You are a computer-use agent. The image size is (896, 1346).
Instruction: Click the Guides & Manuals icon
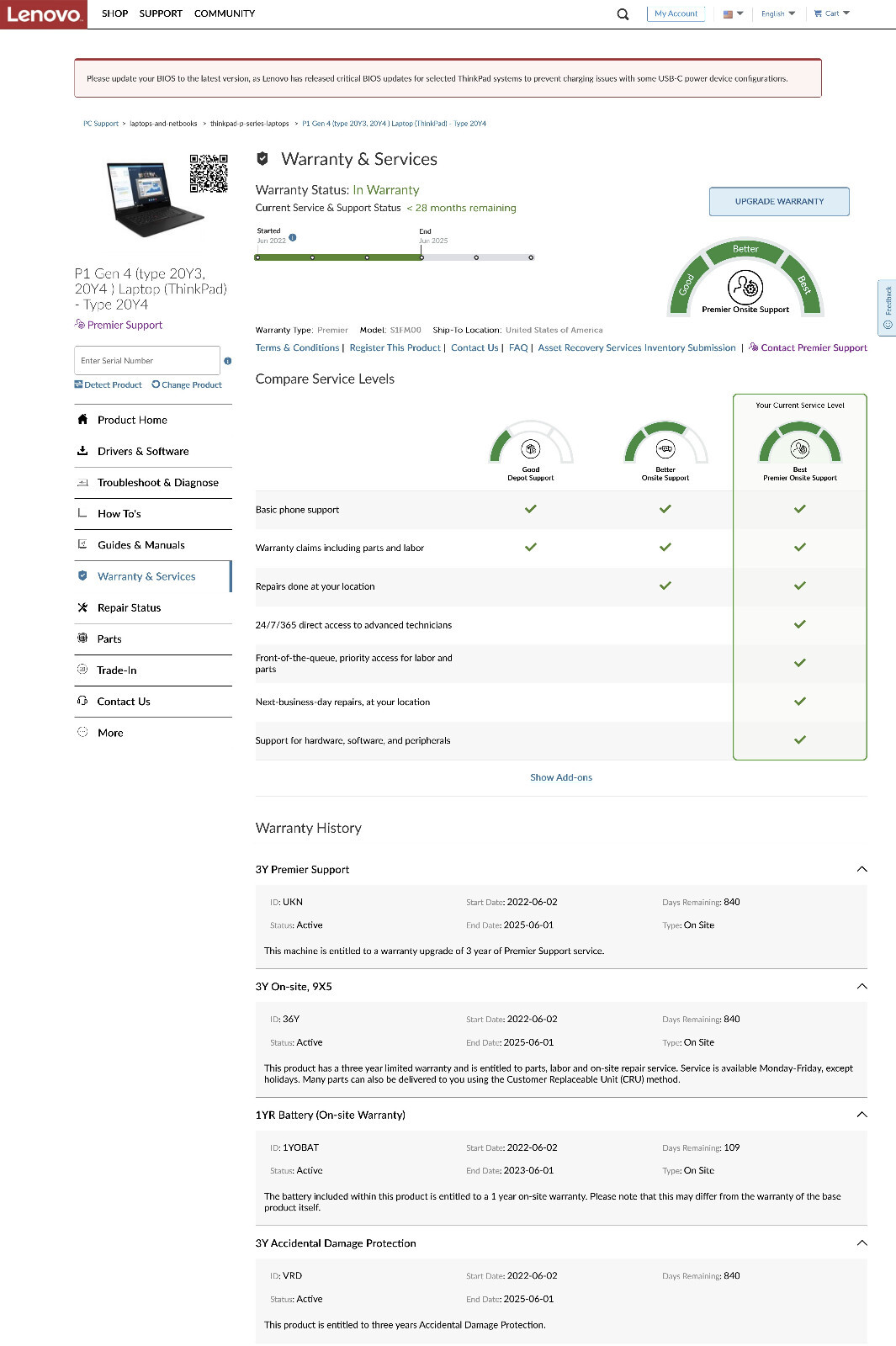82,544
